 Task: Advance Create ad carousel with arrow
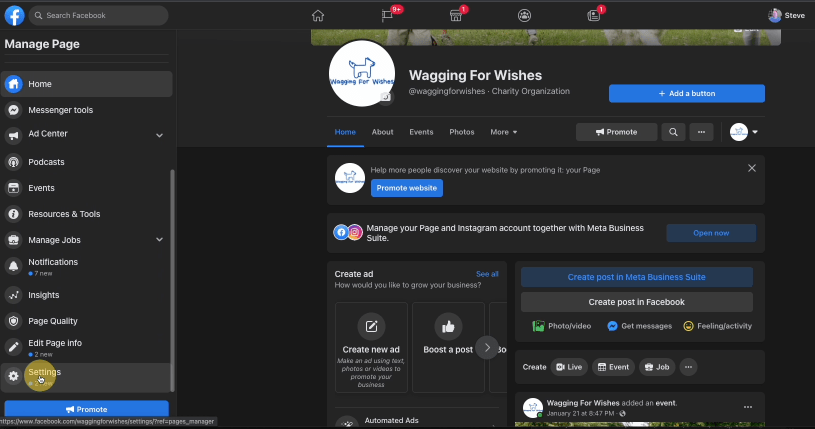487,347
